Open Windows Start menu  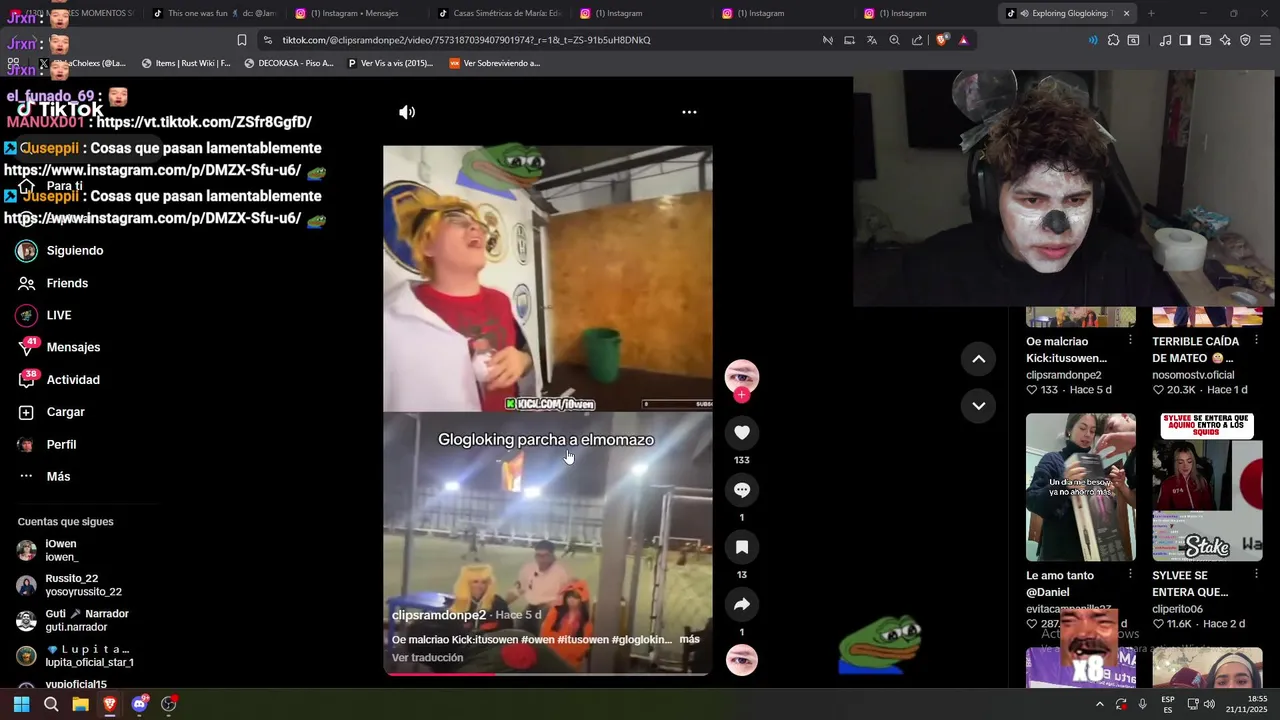pos(21,704)
